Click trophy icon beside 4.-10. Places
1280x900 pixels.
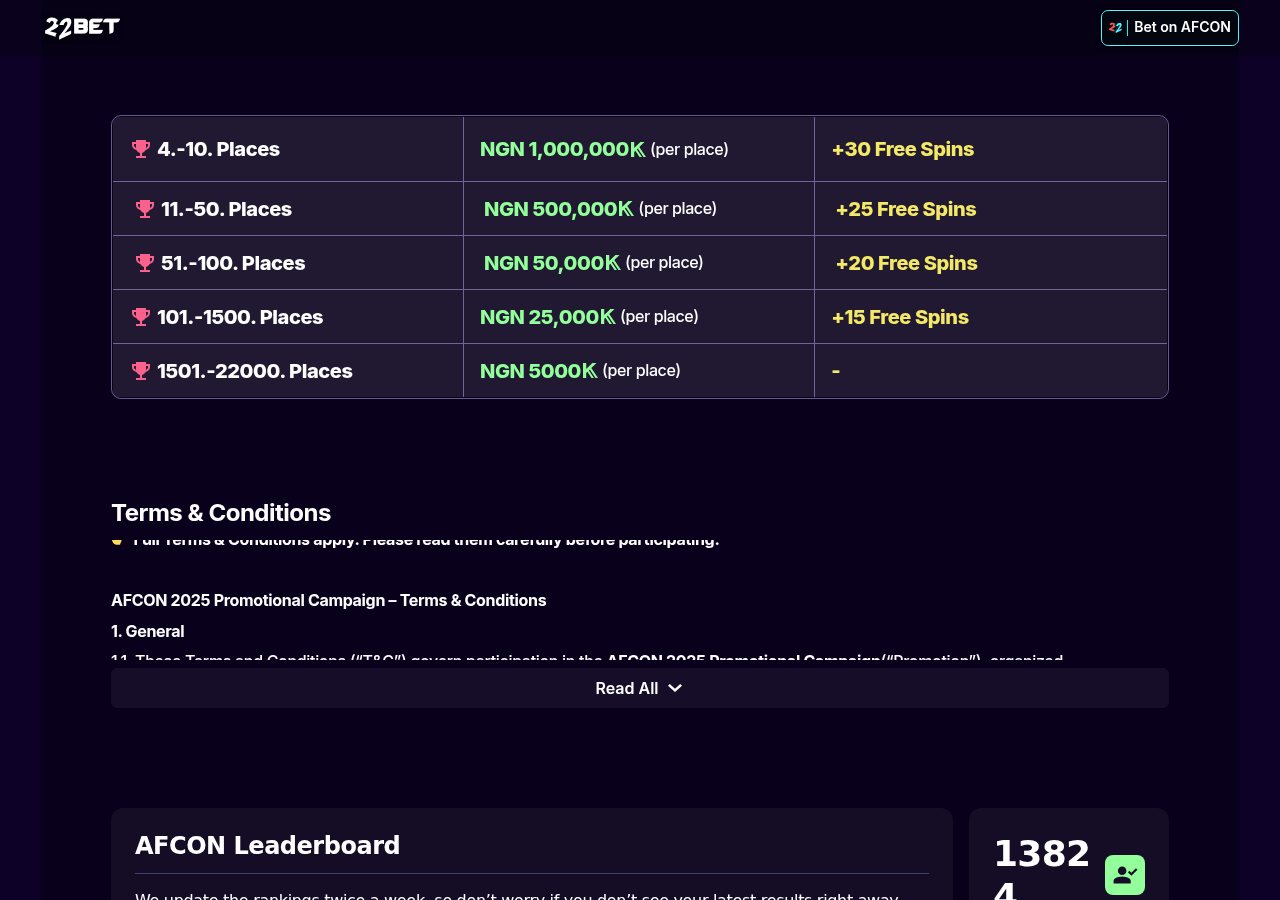coord(141,149)
